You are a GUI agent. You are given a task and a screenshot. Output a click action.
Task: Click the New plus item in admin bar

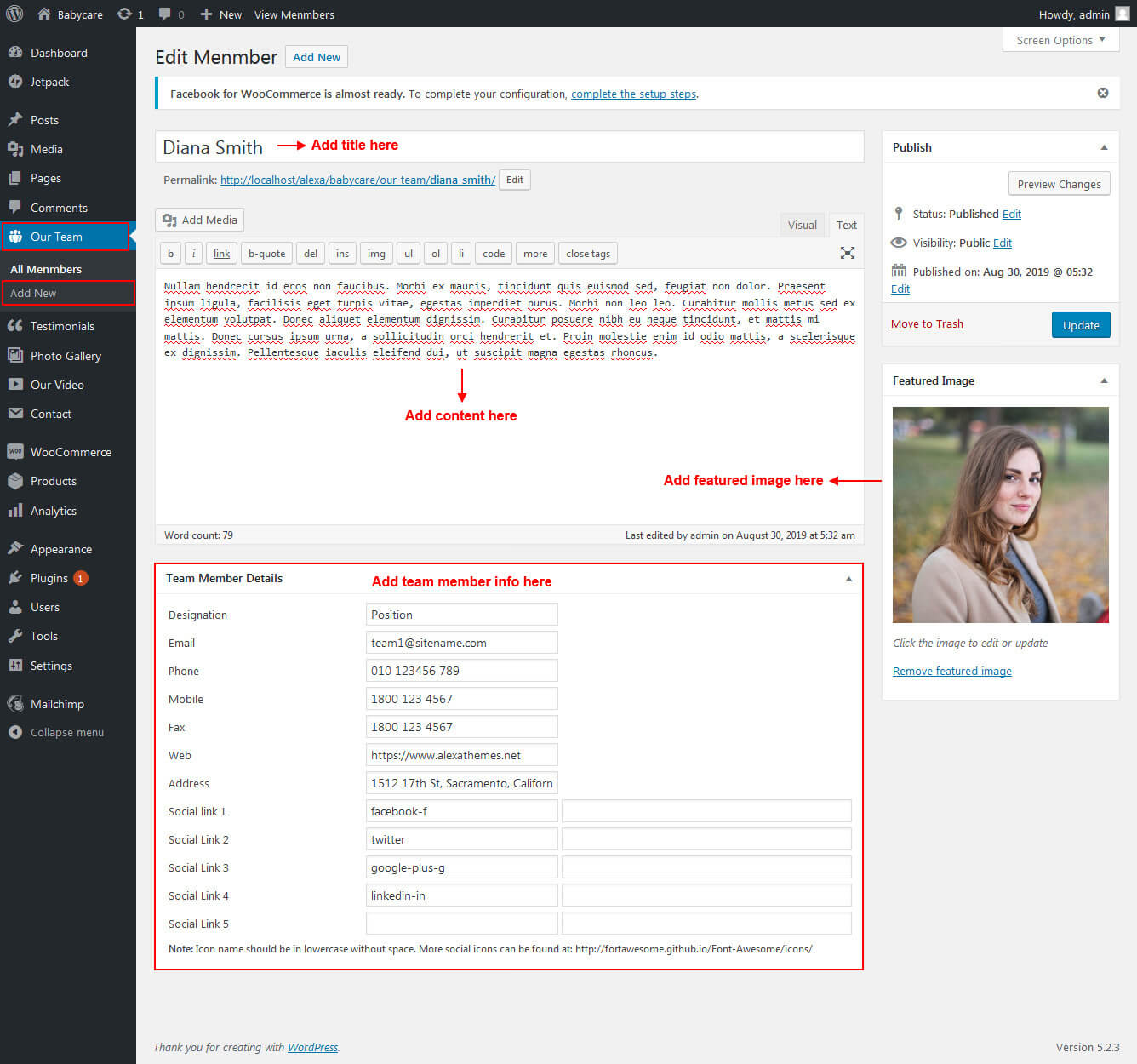click(220, 14)
